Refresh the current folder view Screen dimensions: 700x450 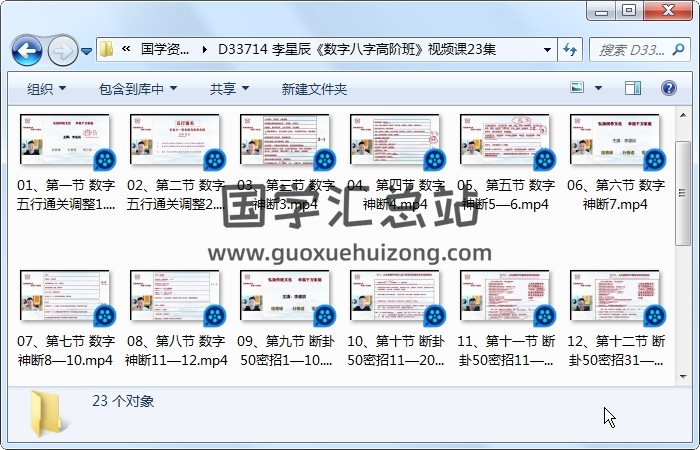tap(570, 49)
